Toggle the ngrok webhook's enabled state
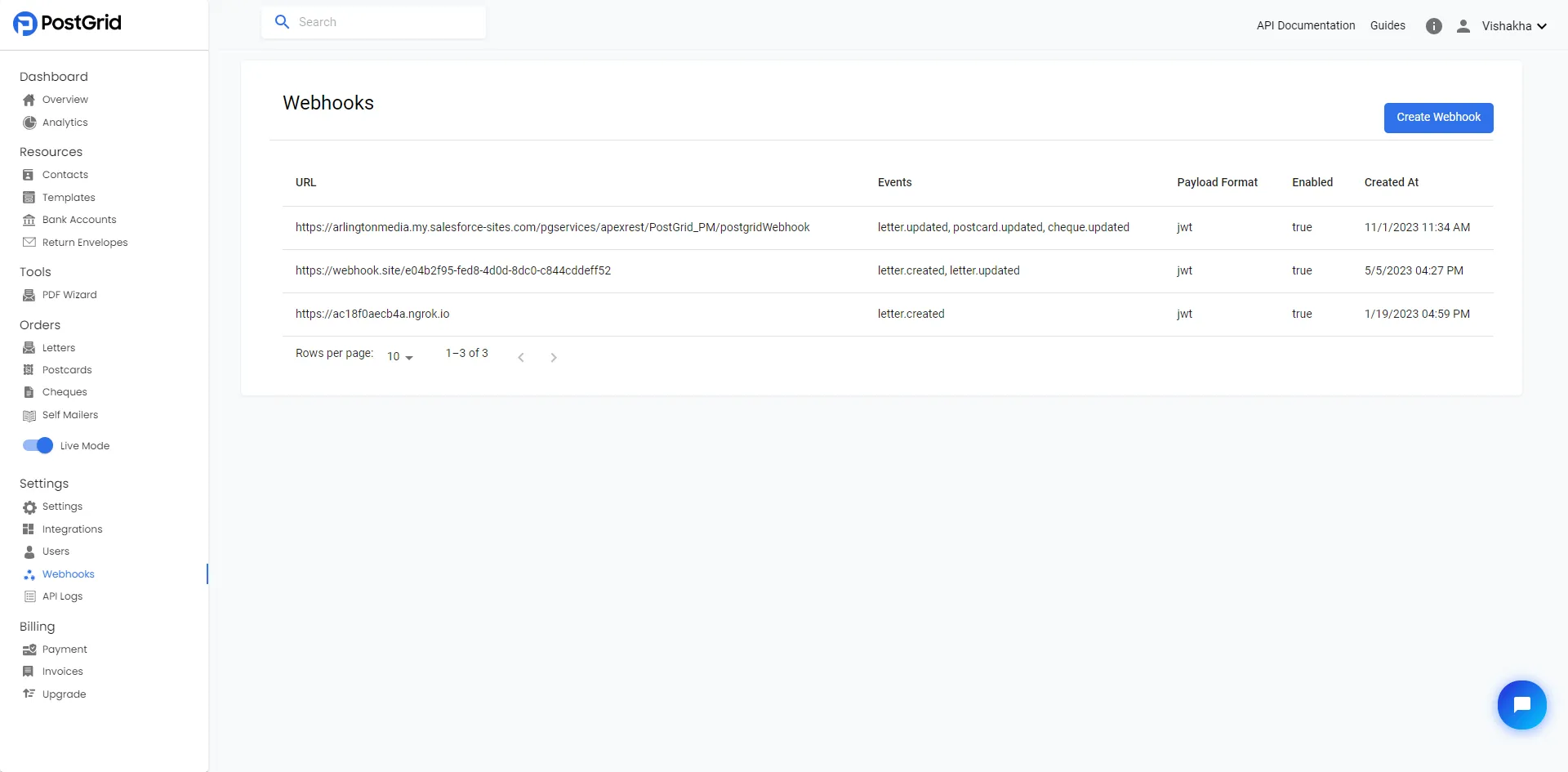 (1303, 314)
